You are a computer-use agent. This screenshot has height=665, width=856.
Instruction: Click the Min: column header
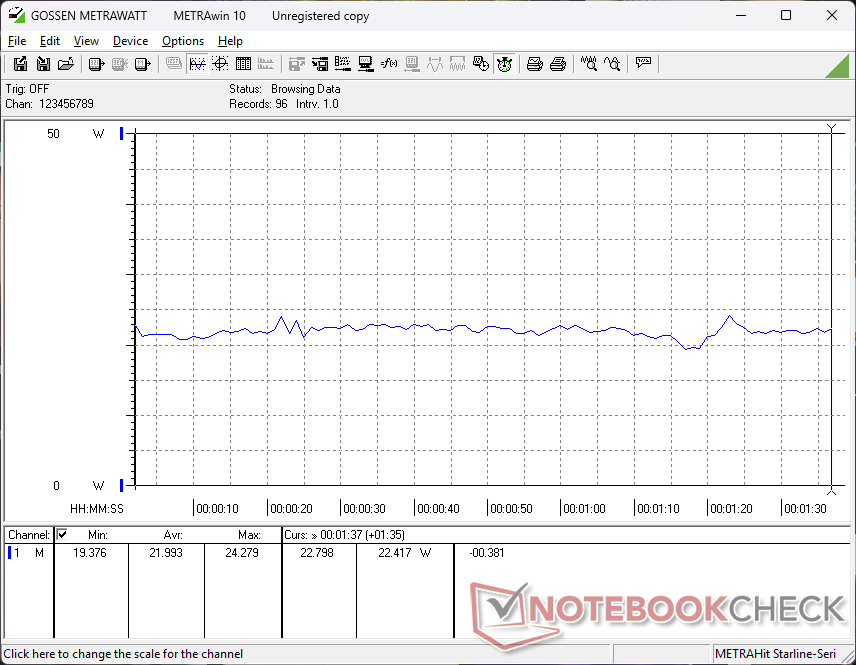pyautogui.click(x=98, y=535)
